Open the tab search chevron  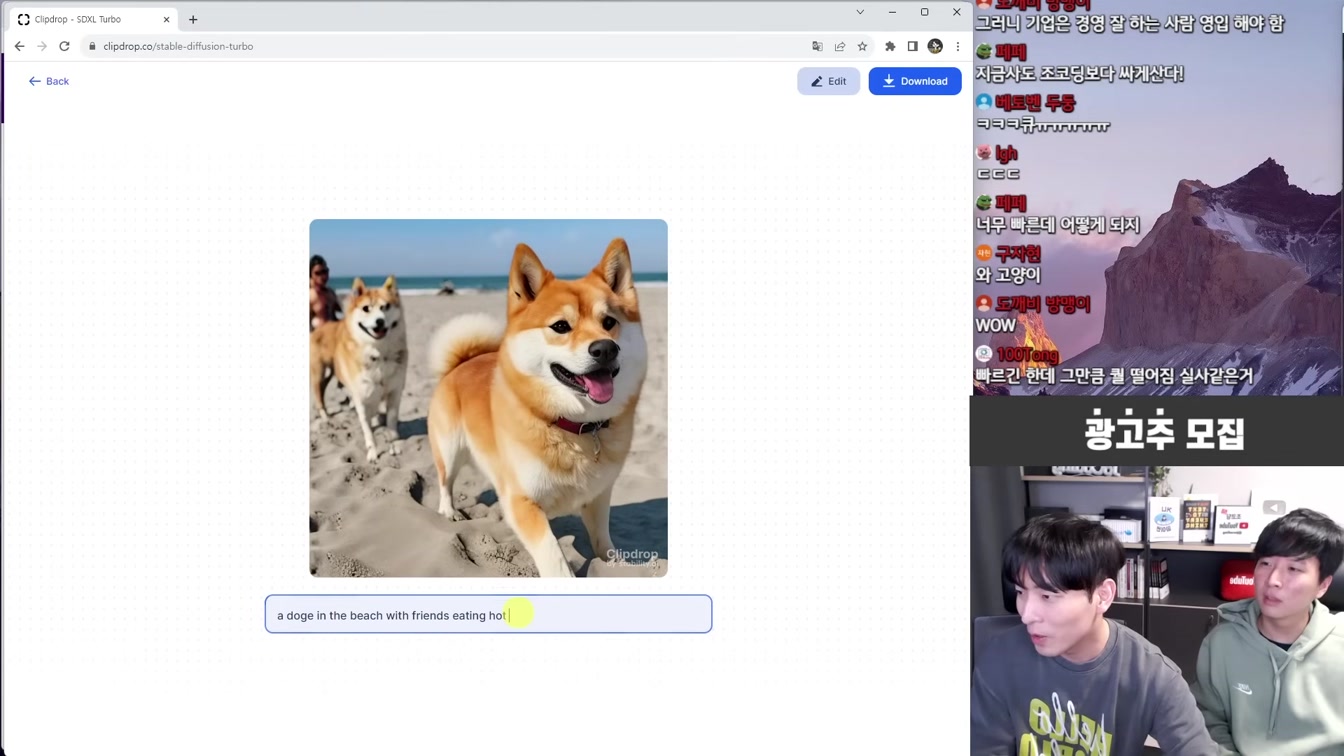click(860, 12)
